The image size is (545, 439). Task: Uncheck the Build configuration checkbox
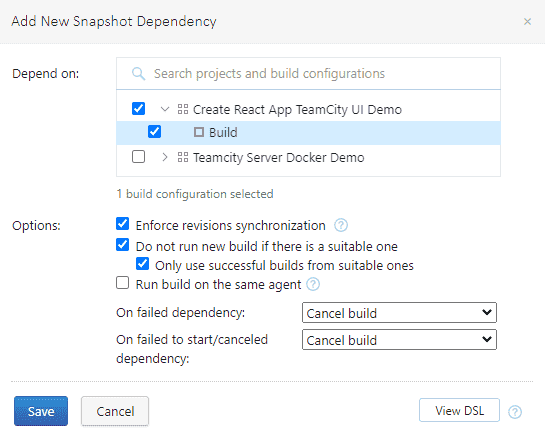(154, 132)
